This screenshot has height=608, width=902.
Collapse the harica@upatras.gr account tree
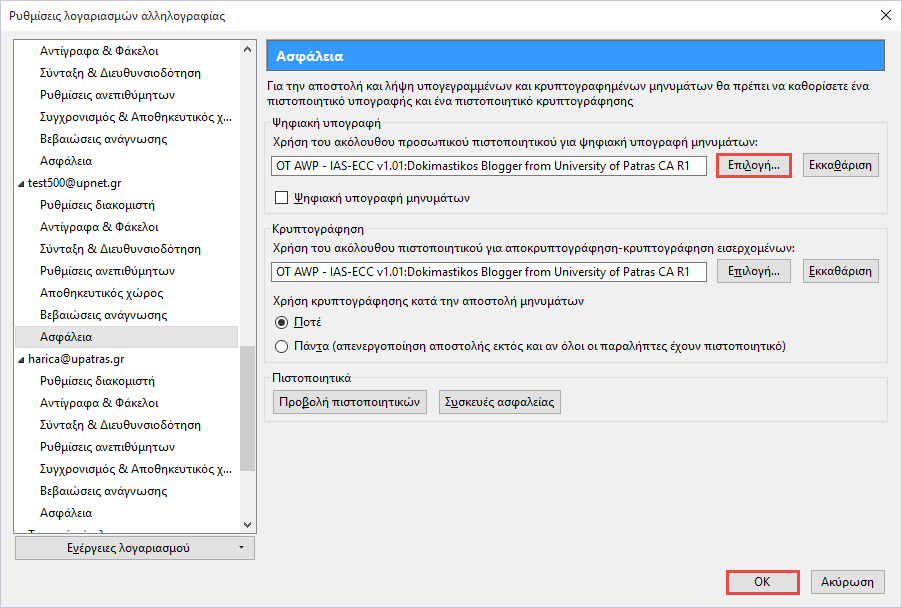21,360
